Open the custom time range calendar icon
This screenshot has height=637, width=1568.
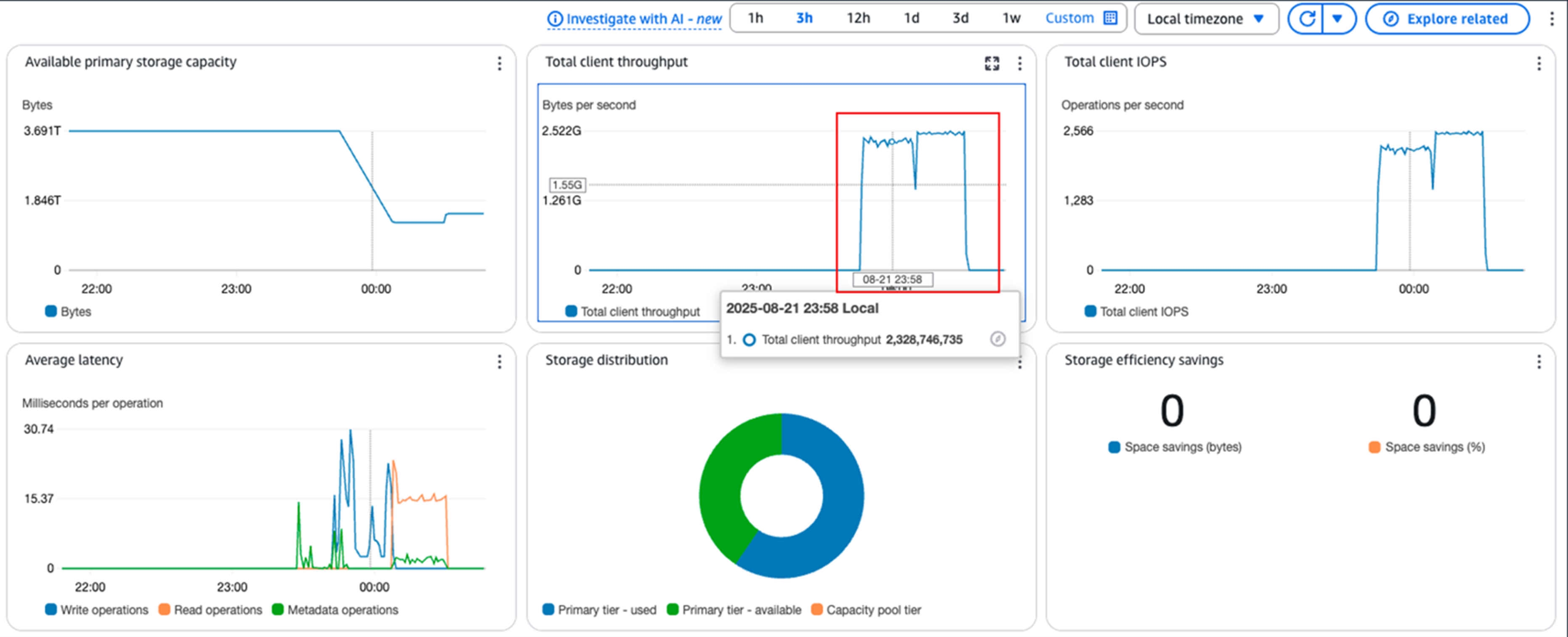coord(1110,18)
